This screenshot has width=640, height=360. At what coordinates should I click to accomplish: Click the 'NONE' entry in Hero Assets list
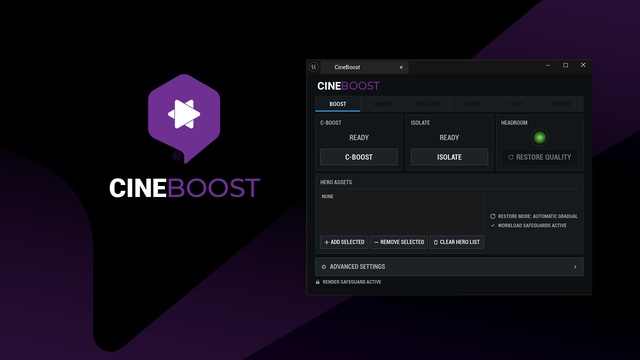(327, 196)
